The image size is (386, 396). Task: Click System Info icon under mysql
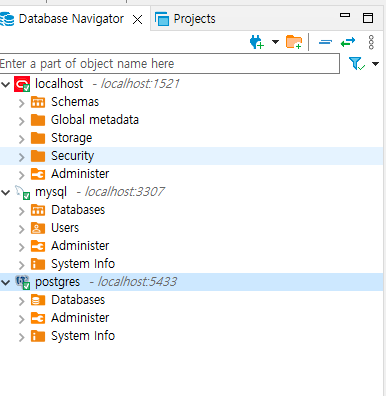tap(38, 264)
